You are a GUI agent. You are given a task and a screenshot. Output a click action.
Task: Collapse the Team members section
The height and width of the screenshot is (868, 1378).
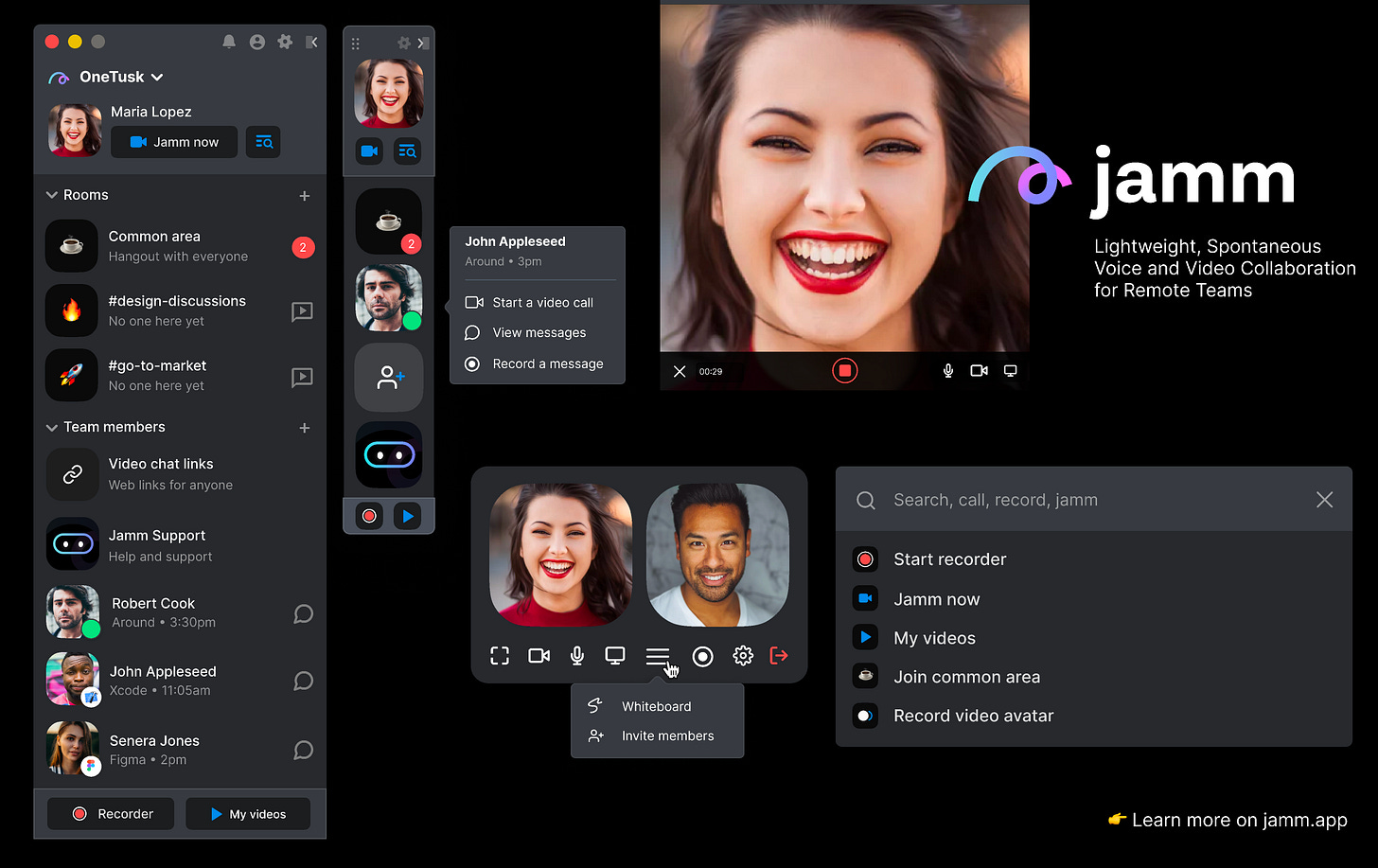(x=52, y=428)
